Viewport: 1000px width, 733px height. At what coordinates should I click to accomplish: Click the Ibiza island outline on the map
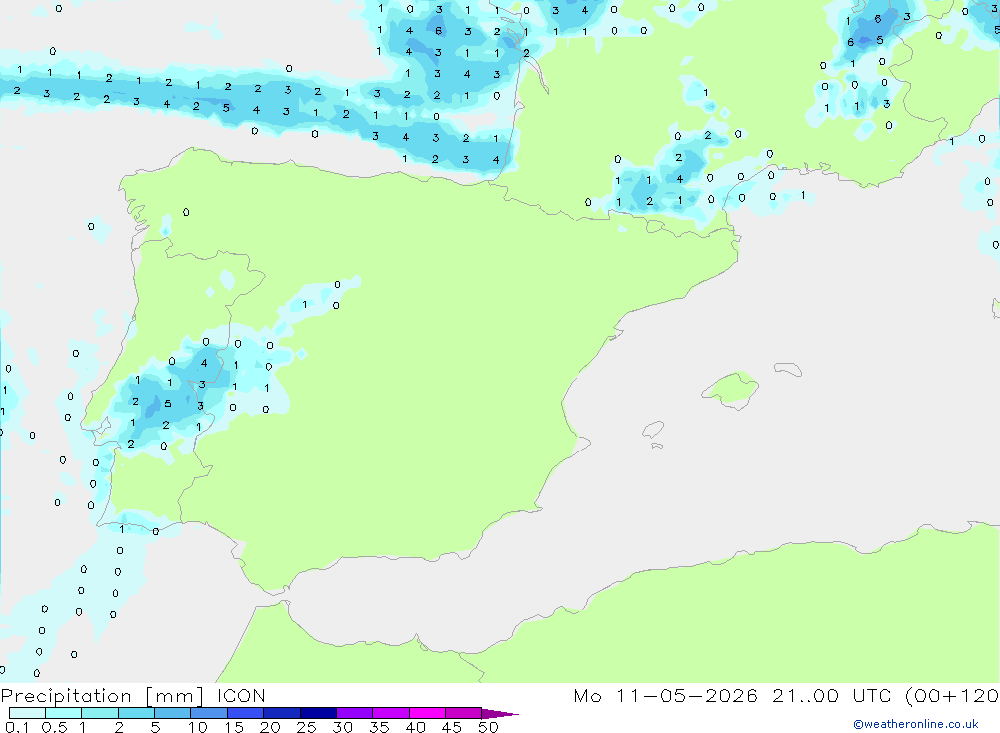pyautogui.click(x=653, y=430)
